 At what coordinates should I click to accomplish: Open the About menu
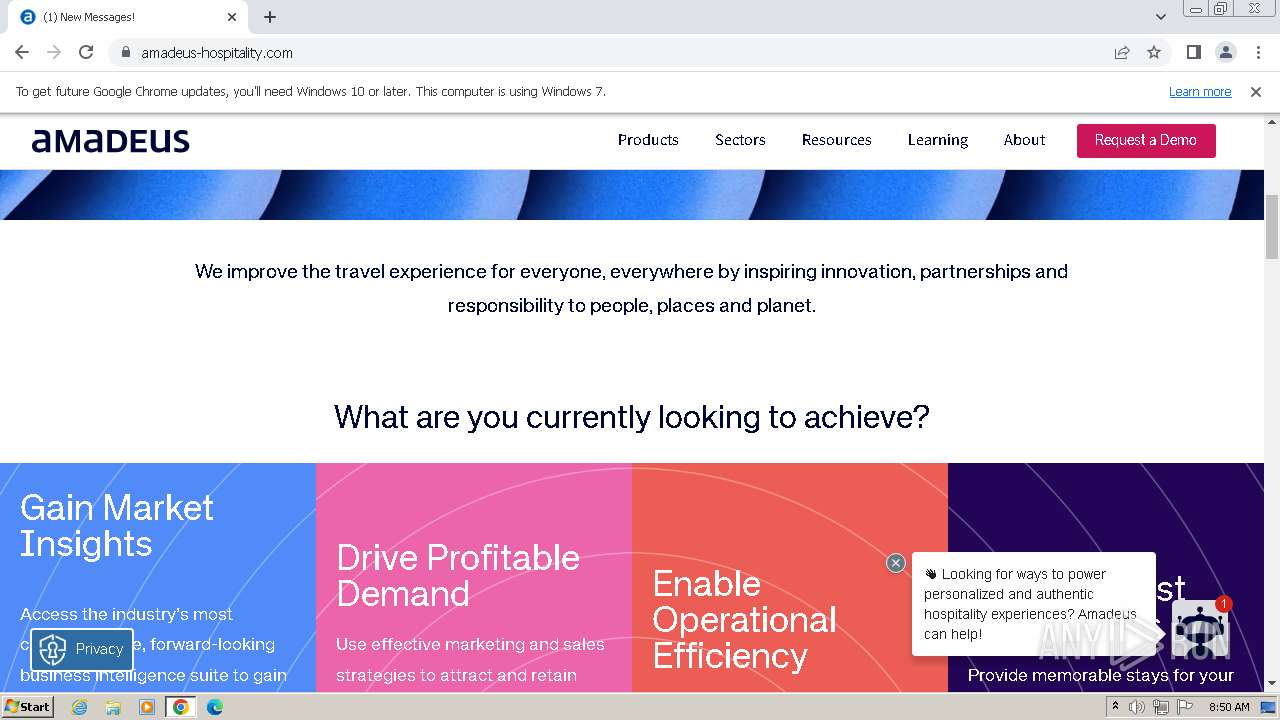pos(1024,140)
